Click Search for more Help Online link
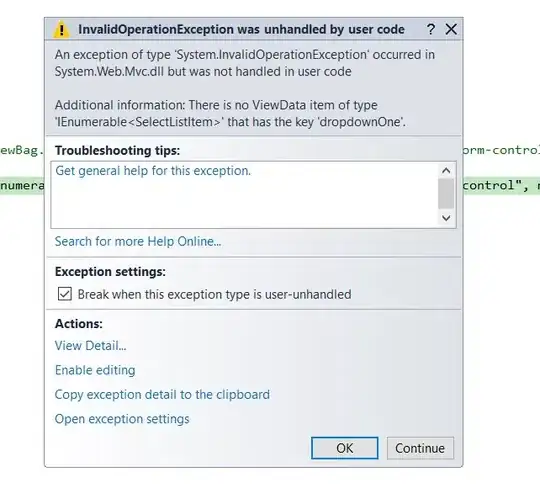 [138, 241]
